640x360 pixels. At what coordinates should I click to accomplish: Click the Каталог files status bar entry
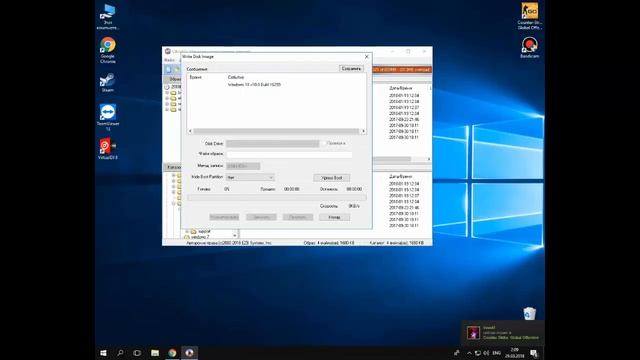(x=396, y=243)
